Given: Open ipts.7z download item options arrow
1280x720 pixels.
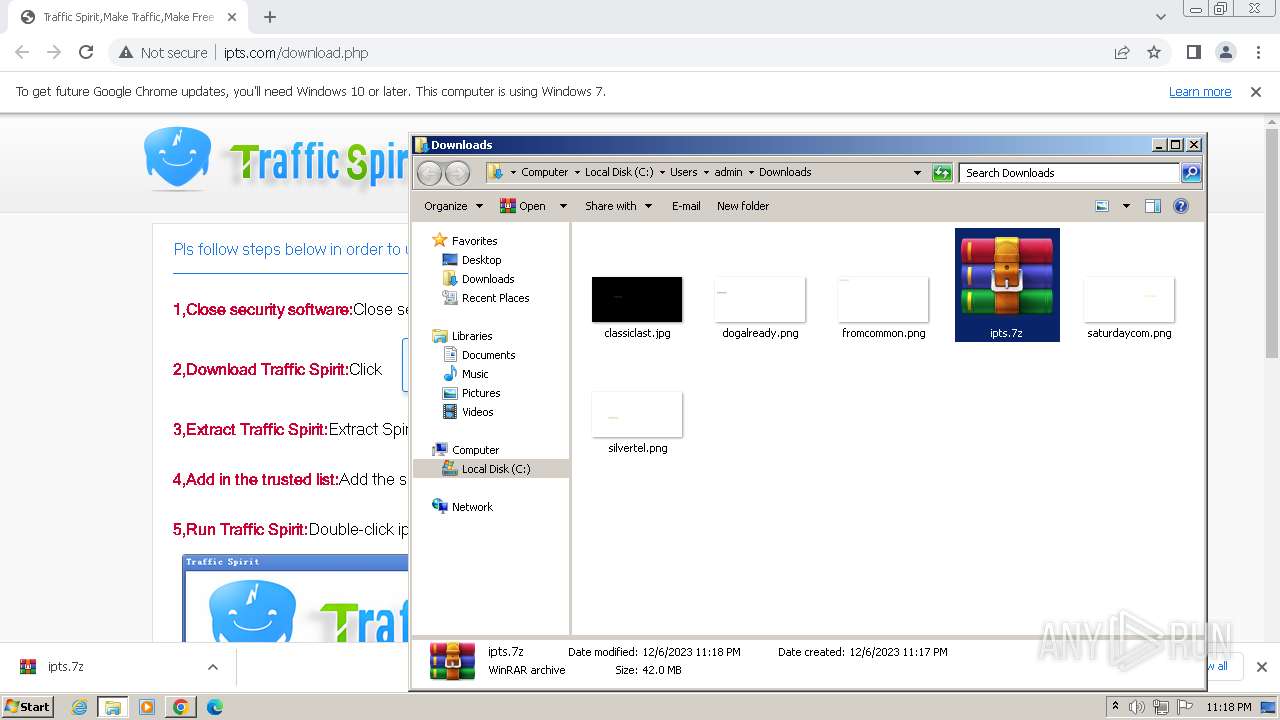Looking at the screenshot, I should tap(212, 667).
